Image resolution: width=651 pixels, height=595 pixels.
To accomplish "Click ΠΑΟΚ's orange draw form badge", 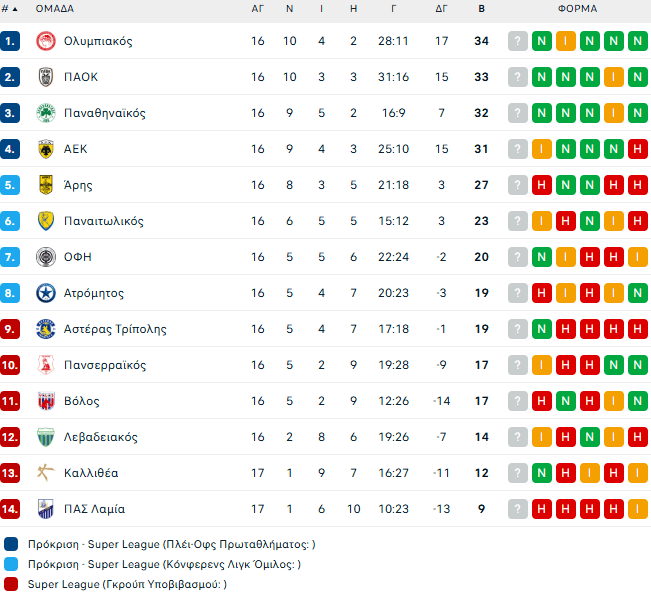I will click(613, 77).
